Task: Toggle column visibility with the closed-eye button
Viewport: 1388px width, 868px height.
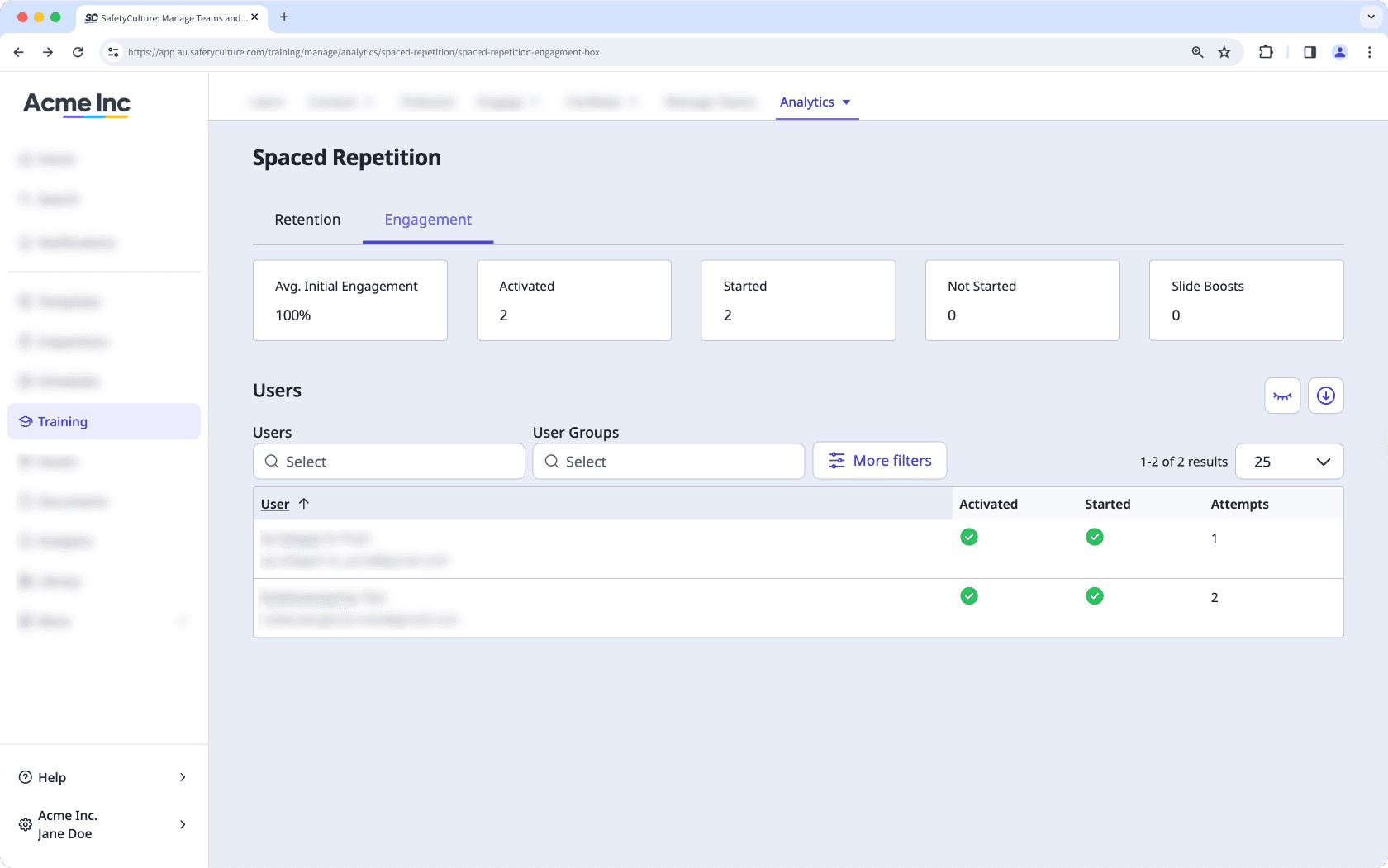Action: pos(1282,396)
